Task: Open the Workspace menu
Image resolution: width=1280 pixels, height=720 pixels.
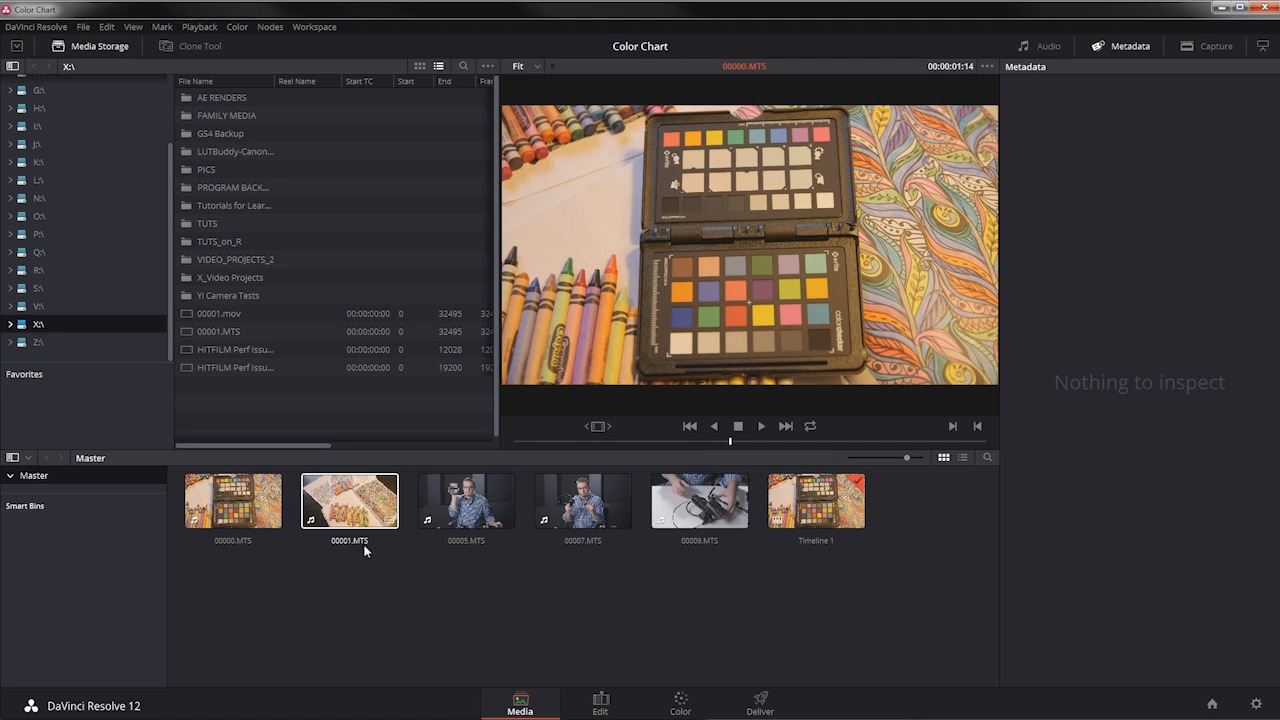Action: tap(314, 27)
